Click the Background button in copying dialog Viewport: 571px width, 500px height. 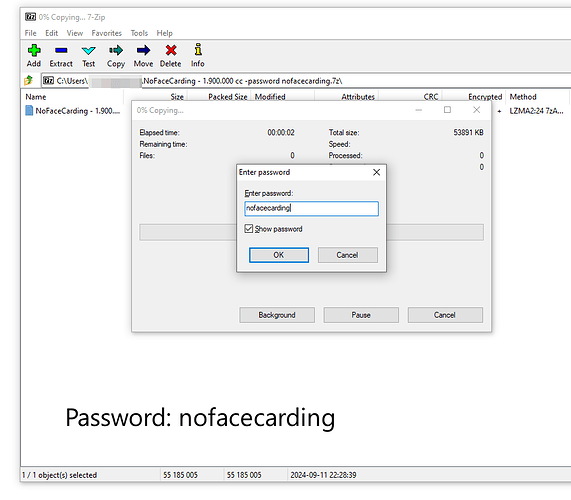(277, 315)
